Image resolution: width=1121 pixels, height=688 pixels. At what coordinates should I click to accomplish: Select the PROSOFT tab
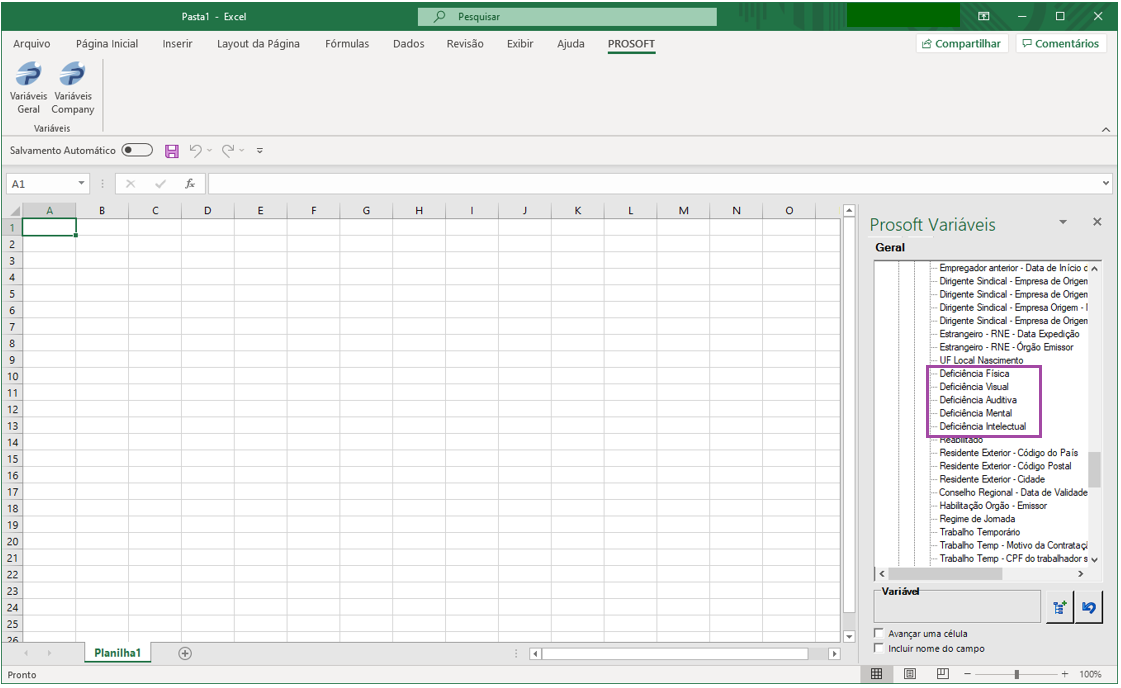[x=631, y=44]
